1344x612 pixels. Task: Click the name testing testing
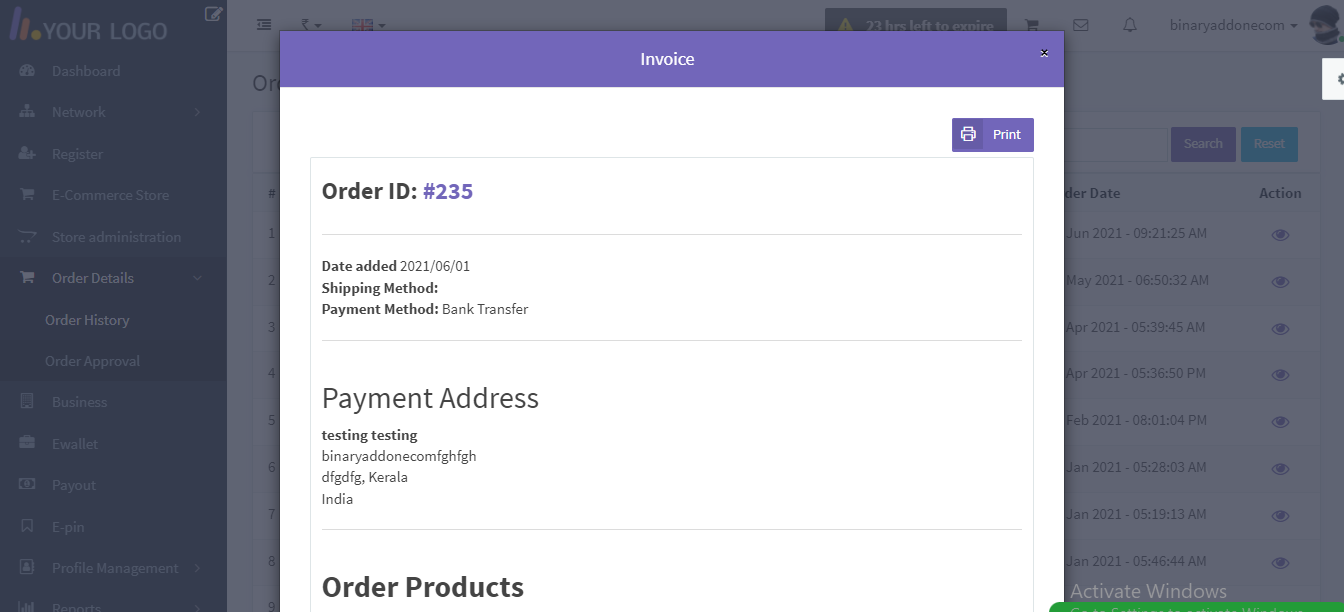pyautogui.click(x=370, y=435)
